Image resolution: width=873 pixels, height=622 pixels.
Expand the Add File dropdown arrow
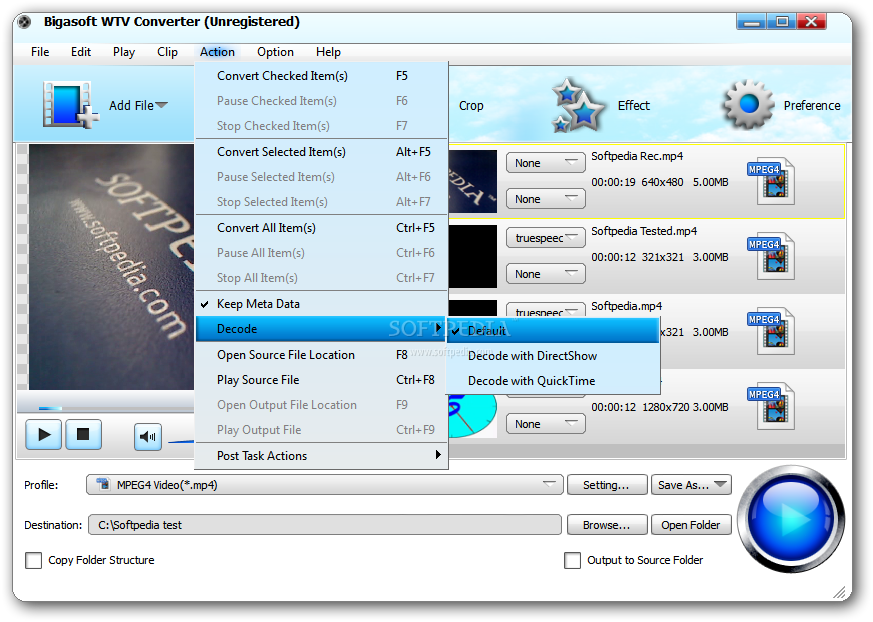tap(161, 105)
